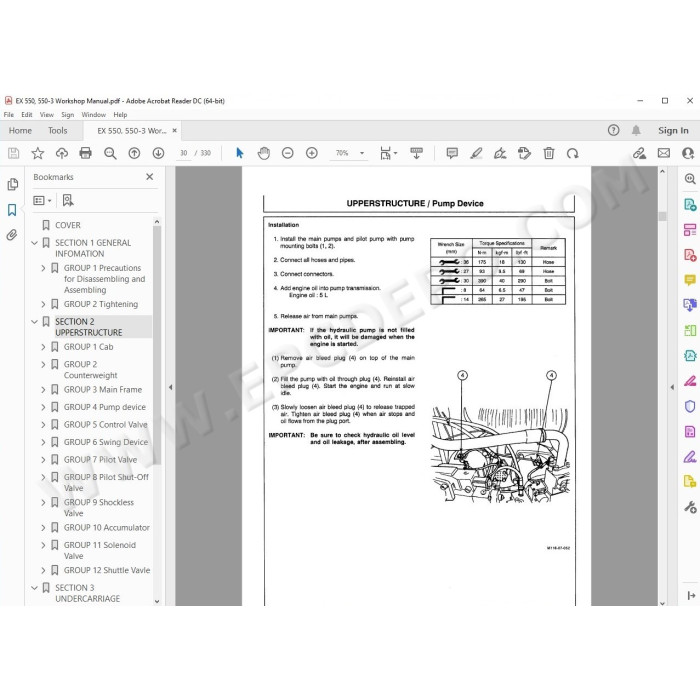Expand GROUP 1 Cab bookmark
700x700 pixels.
[x=43, y=347]
